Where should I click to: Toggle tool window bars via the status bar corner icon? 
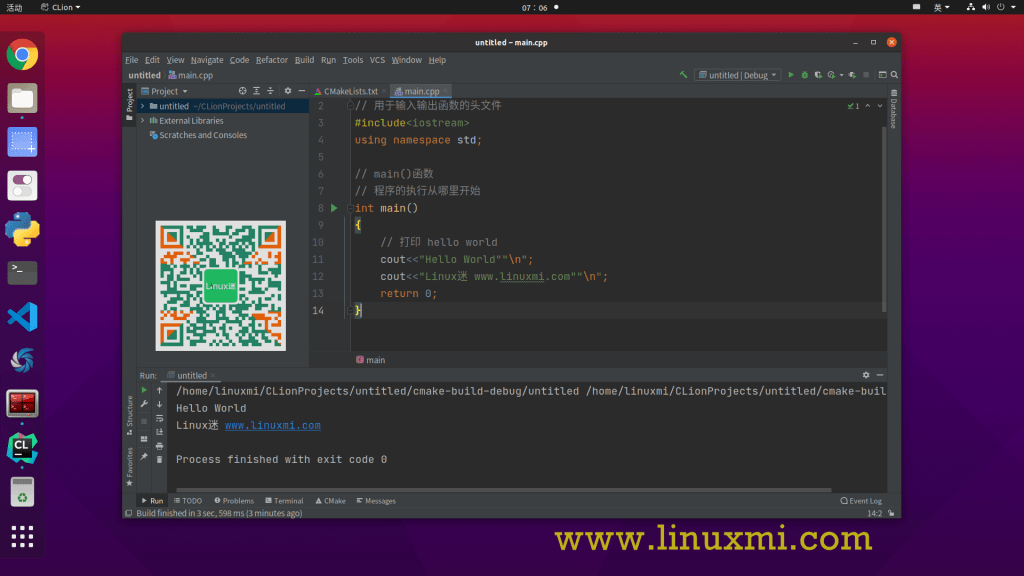coord(129,513)
